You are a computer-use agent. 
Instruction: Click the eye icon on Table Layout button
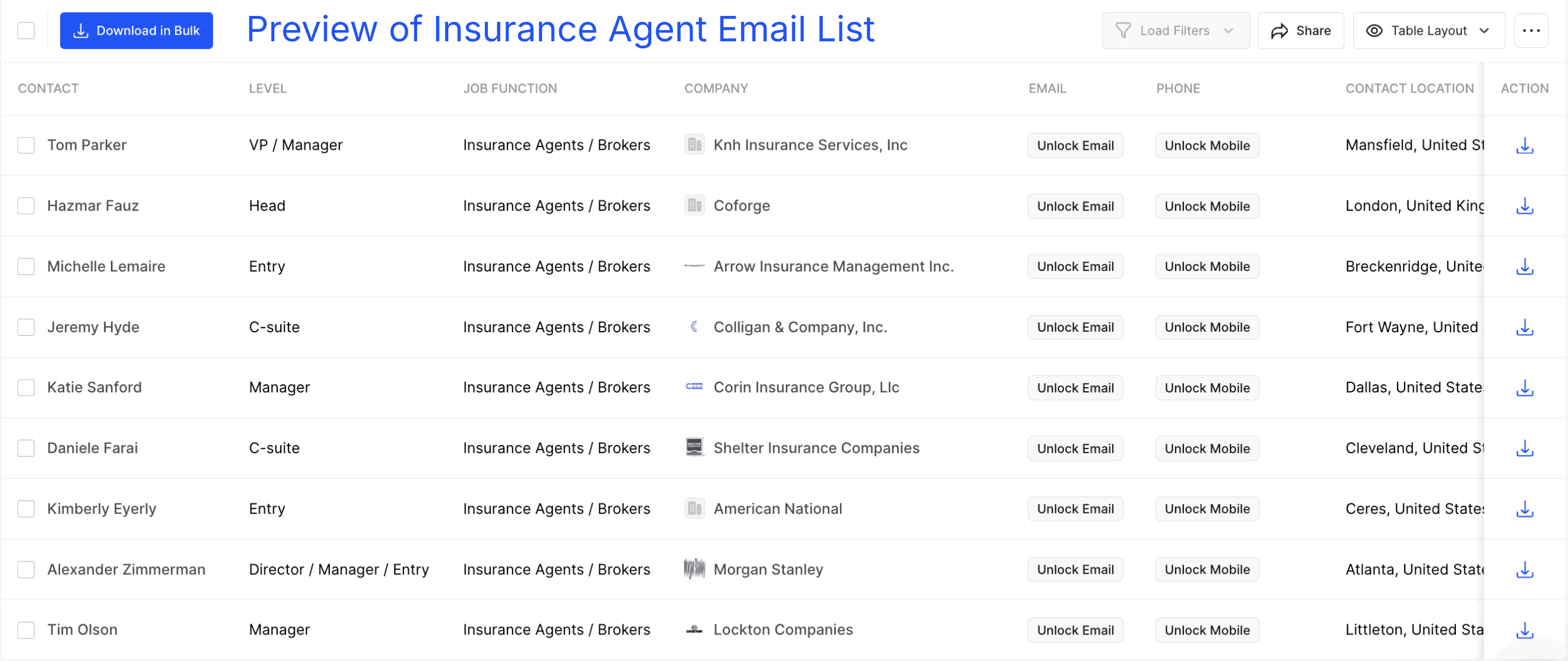tap(1375, 31)
